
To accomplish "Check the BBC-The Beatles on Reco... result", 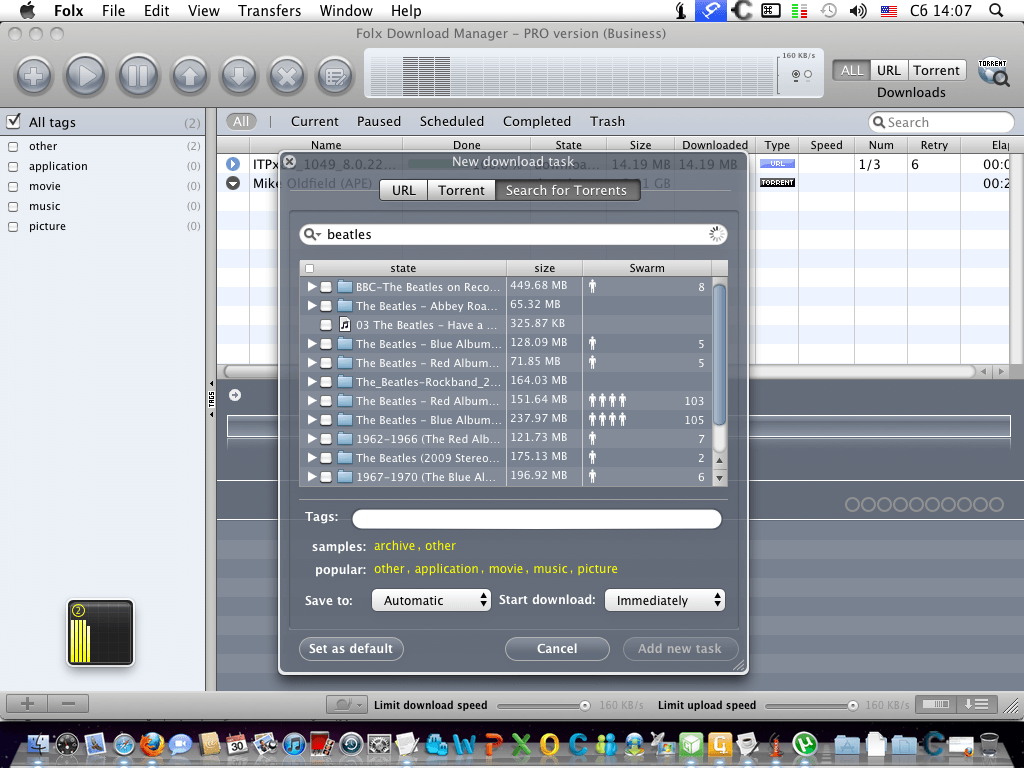I will coord(326,287).
